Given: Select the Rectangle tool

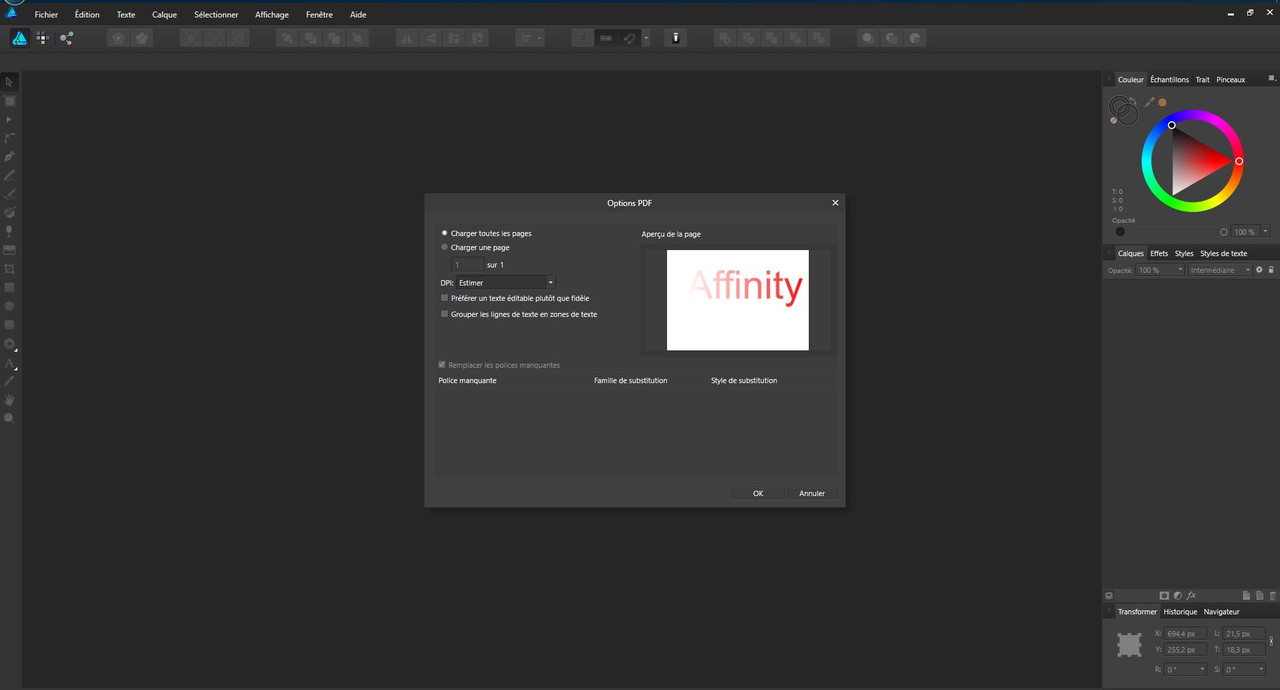Looking at the screenshot, I should pos(10,288).
